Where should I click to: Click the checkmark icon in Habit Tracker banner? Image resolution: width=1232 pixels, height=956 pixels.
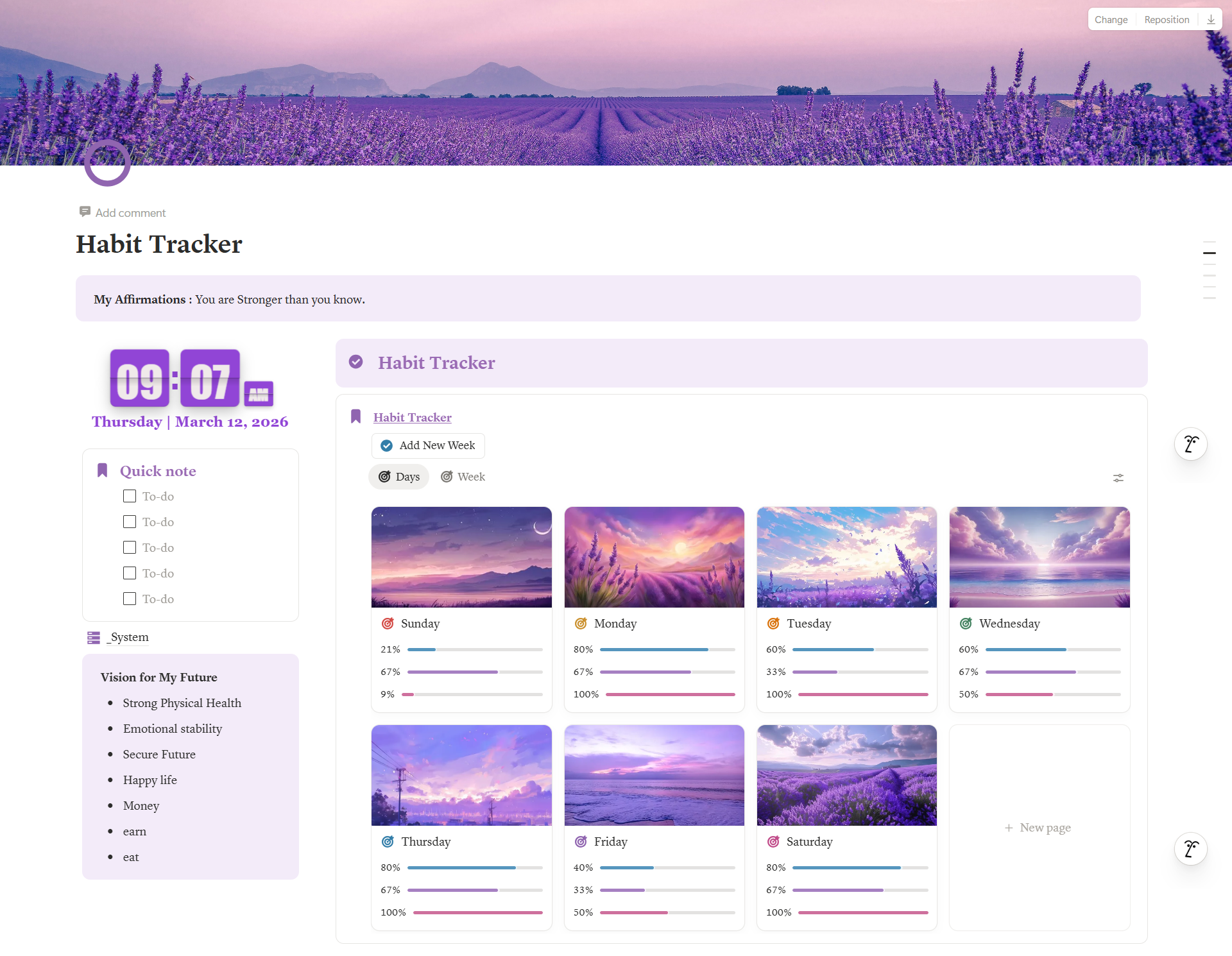coord(357,361)
